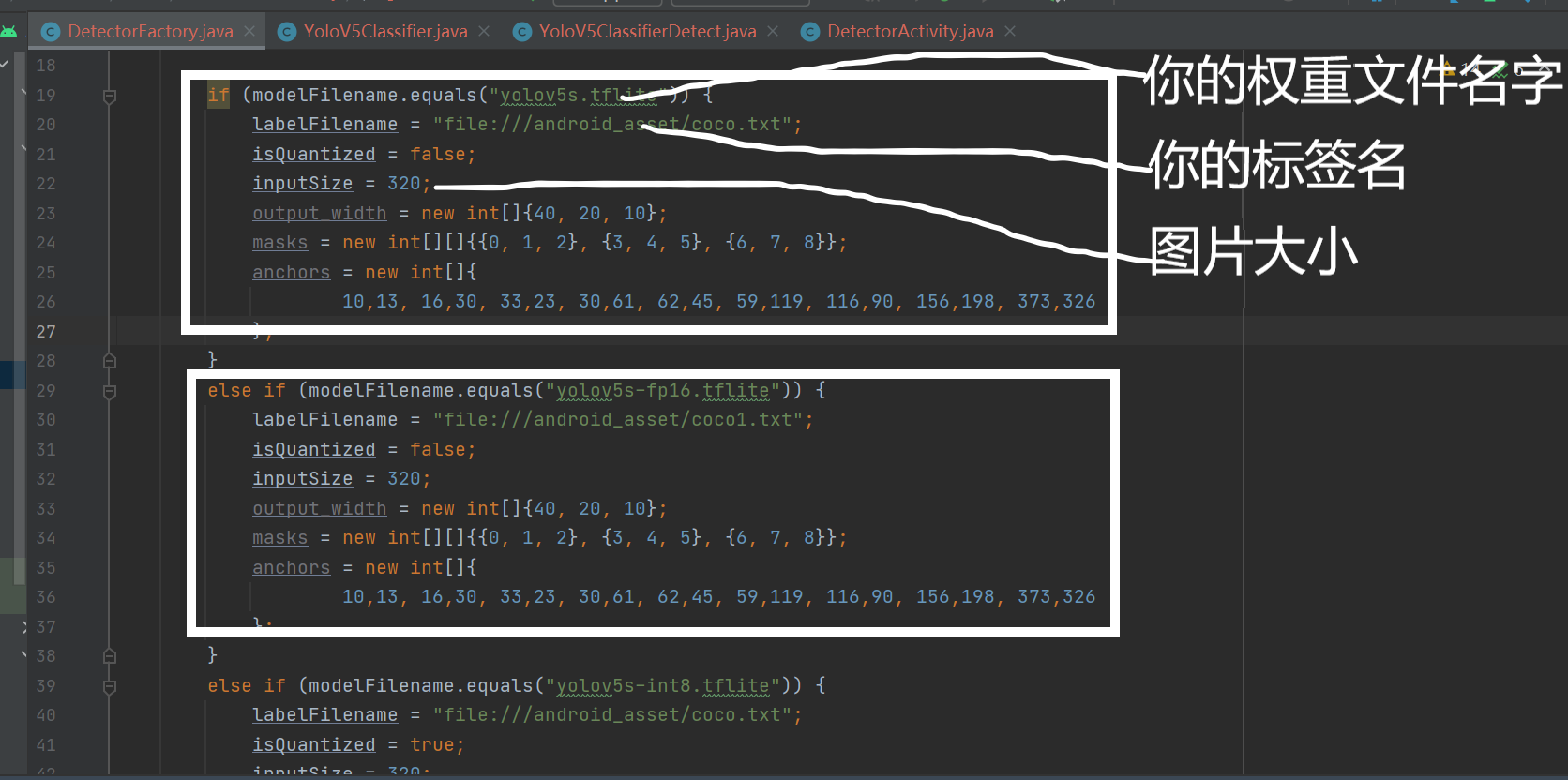The height and width of the screenshot is (780, 1568).
Task: Click the Java class icon on DetectorActivity.java tab
Action: click(810, 32)
